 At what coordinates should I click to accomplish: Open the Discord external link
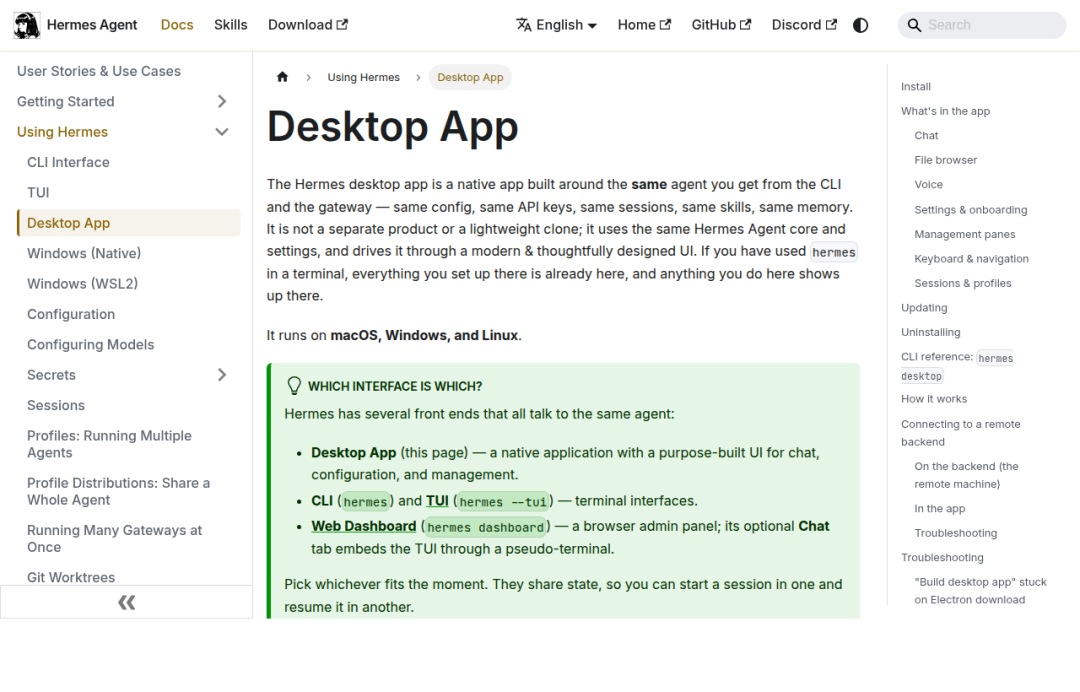(804, 25)
